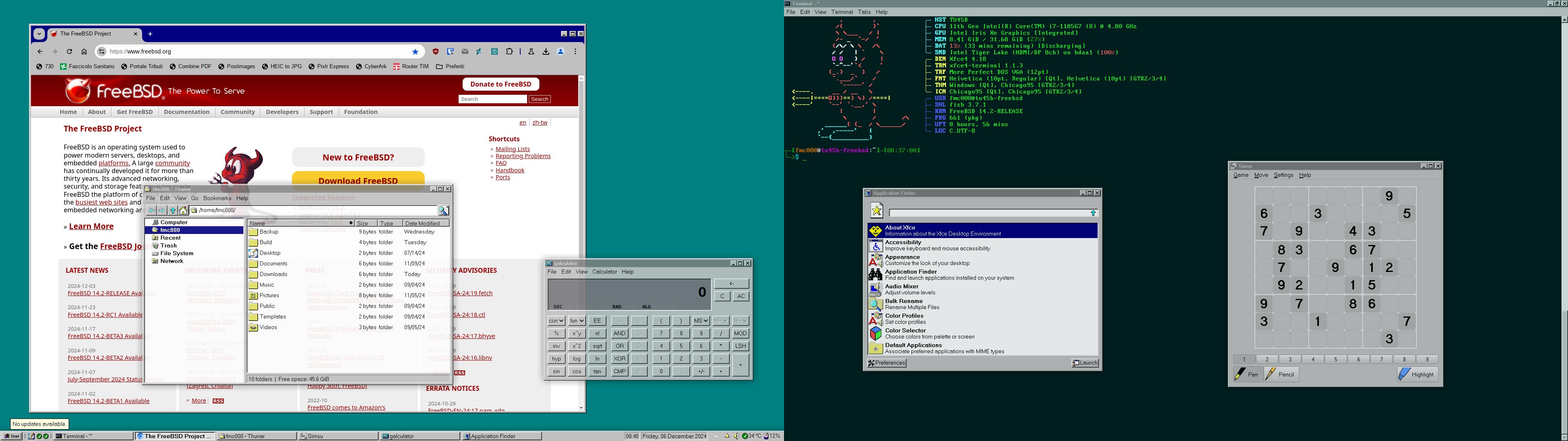1568x441 pixels.
Task: Open the Handbook shortcut link
Action: 510,171
